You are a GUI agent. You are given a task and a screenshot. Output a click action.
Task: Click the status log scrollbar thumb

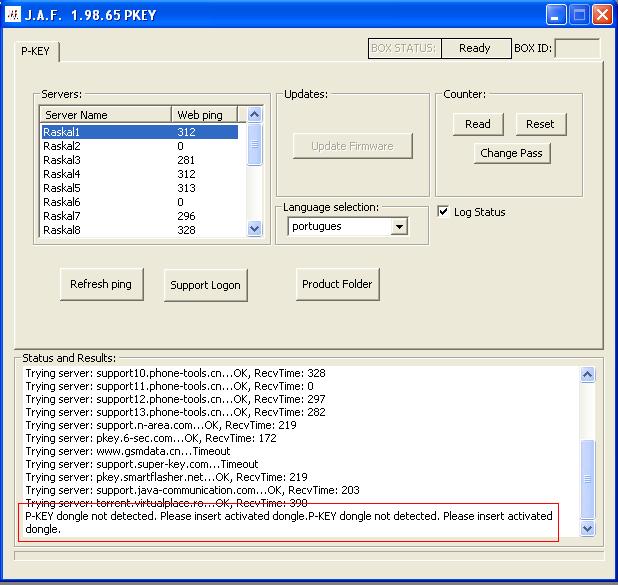coord(588,479)
